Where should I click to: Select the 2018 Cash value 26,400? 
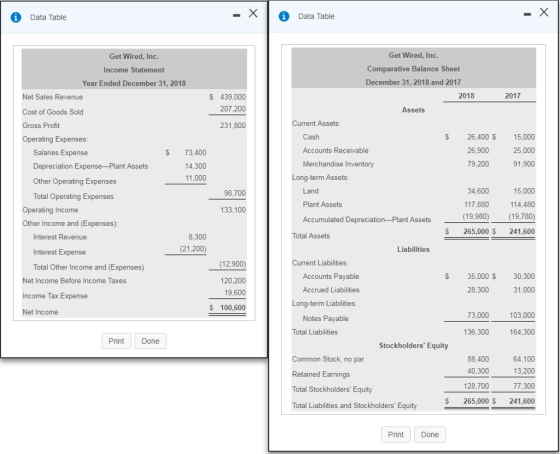pyautogui.click(x=478, y=137)
